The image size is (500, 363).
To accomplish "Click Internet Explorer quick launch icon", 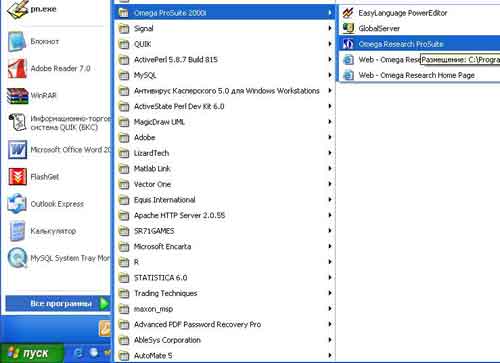I will click(79, 353).
